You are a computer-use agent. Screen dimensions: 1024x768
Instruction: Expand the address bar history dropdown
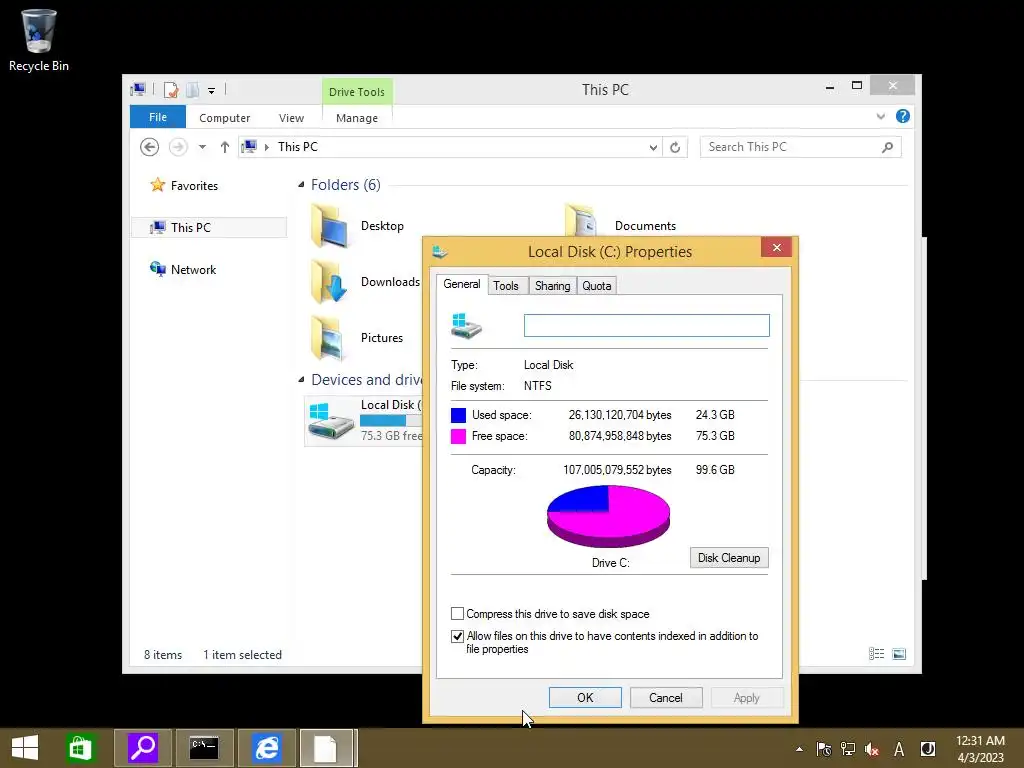tap(653, 148)
